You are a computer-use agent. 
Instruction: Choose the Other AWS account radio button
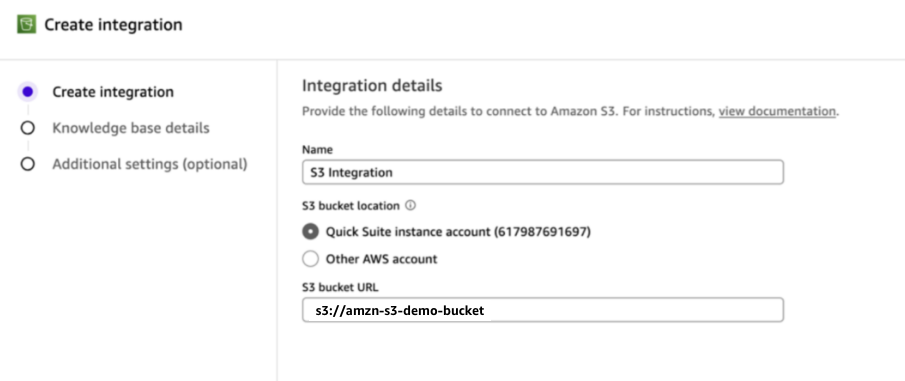point(311,259)
